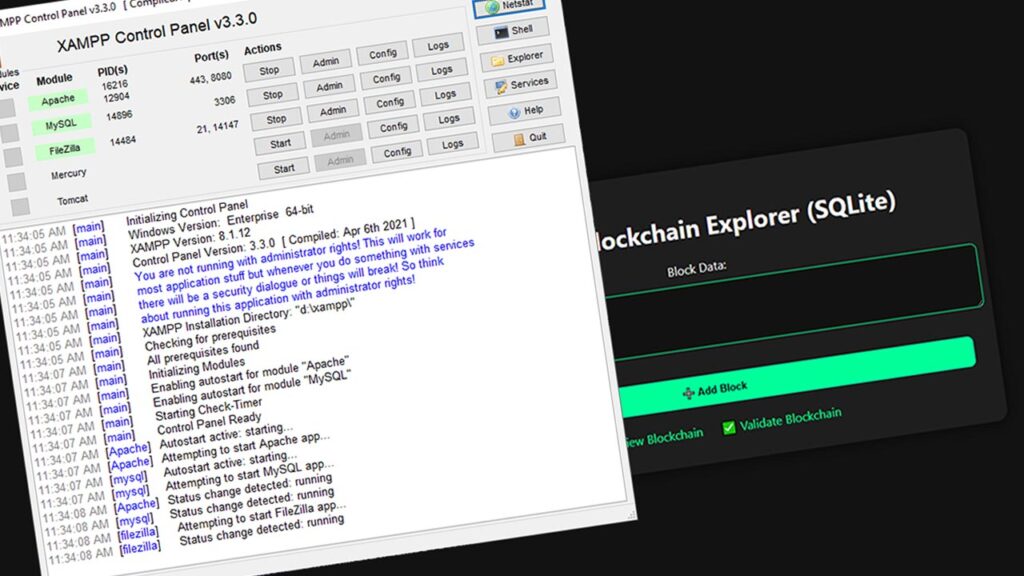Click the PID value '14896'
Viewport: 1024px width, 576px height.
coord(120,116)
